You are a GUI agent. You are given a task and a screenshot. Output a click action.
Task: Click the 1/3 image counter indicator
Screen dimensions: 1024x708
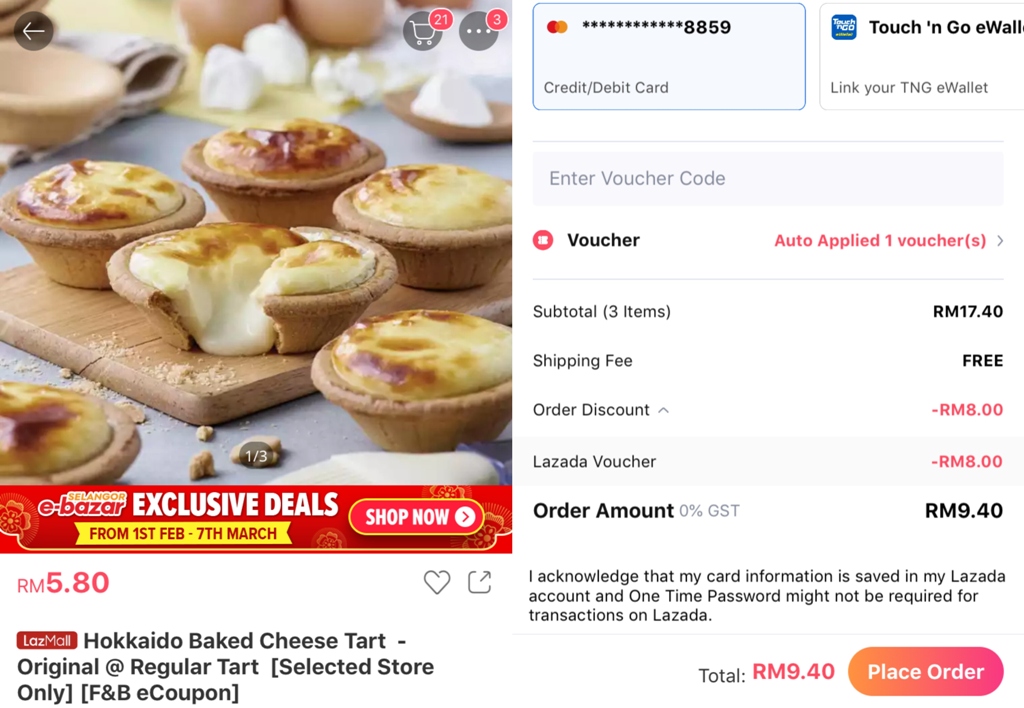[256, 456]
